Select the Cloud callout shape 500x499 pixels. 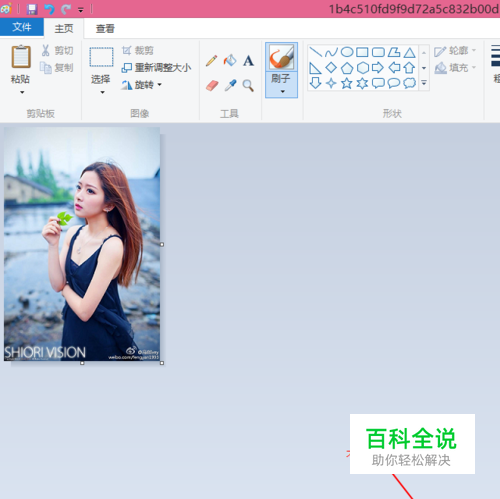pos(410,83)
